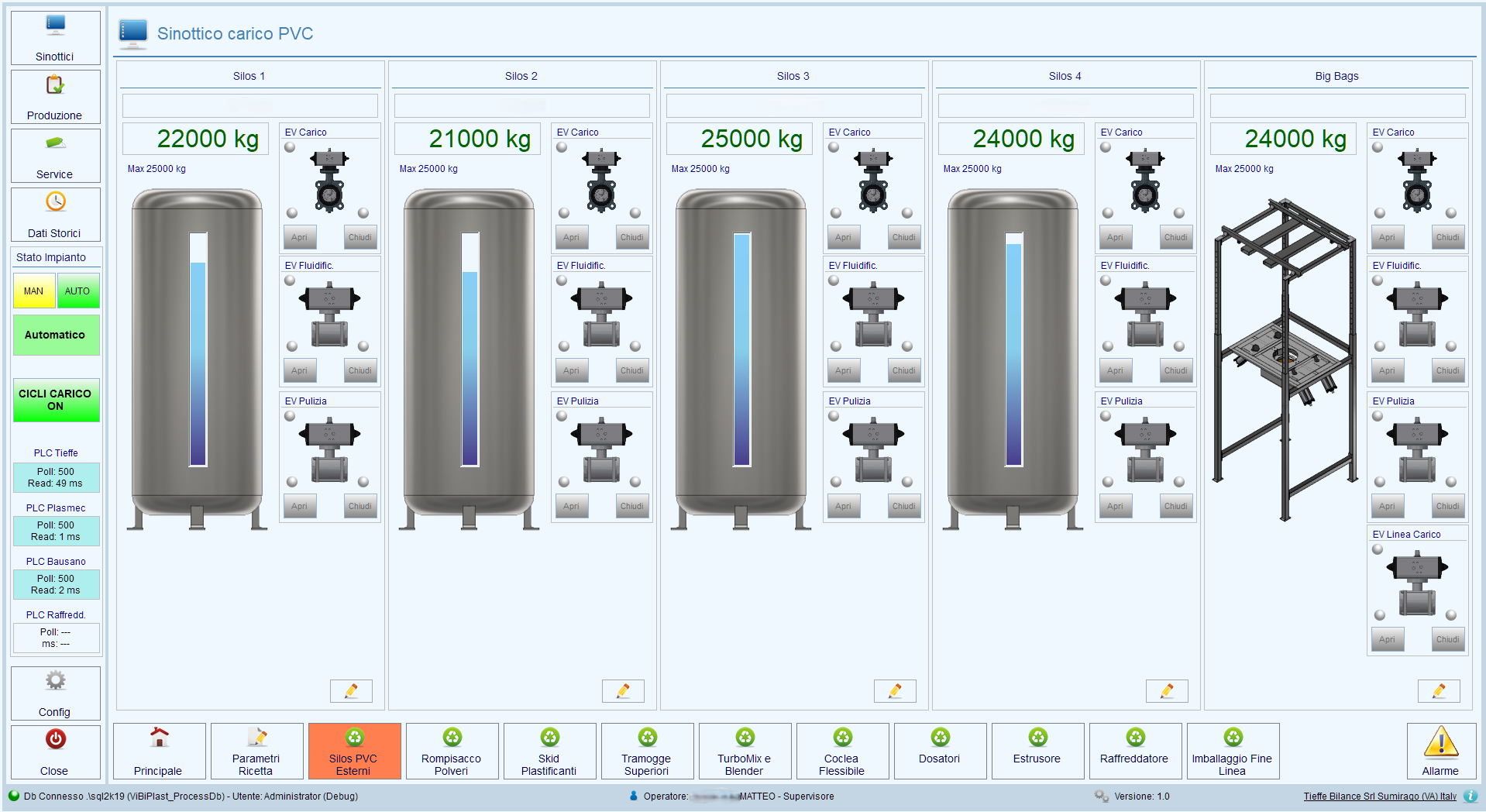This screenshot has width=1486, height=812.
Task: Click the Close power button
Action: coord(55,741)
